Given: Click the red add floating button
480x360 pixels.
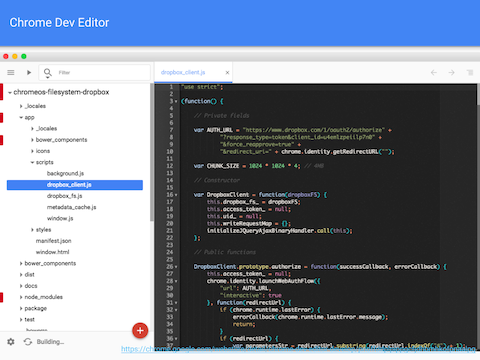Looking at the screenshot, I should click(x=140, y=331).
